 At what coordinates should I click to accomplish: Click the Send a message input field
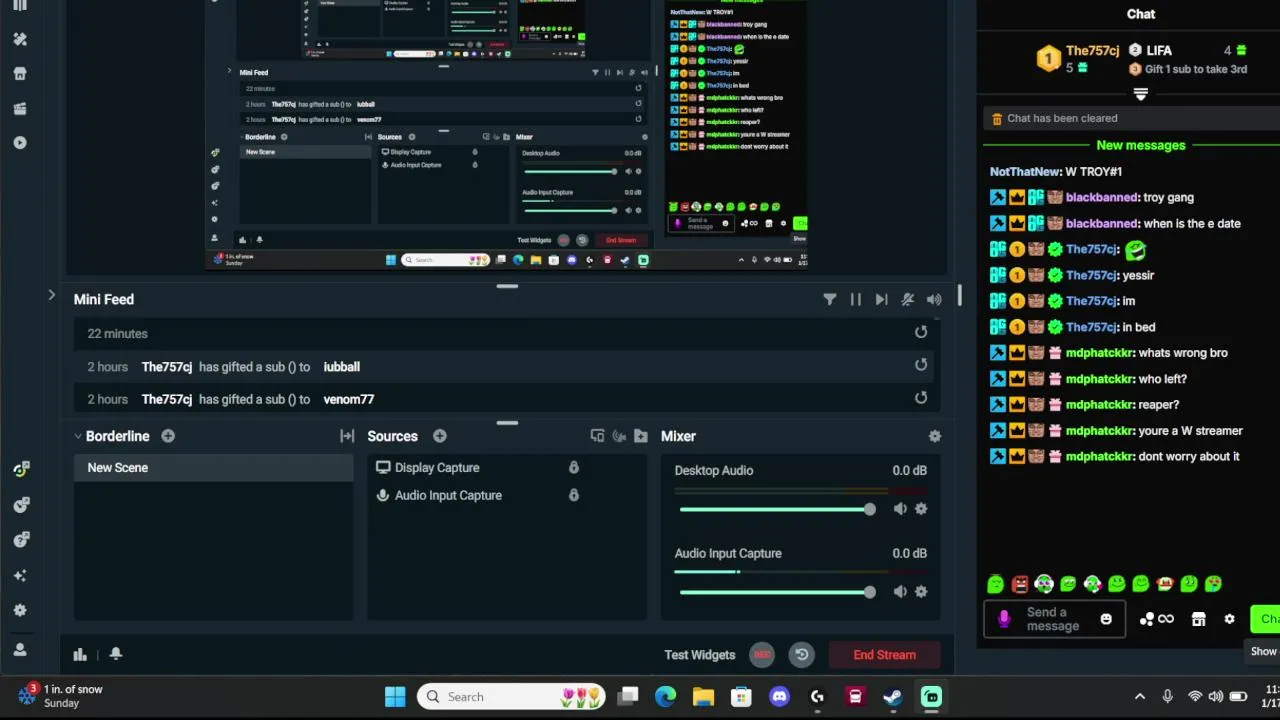click(1053, 620)
